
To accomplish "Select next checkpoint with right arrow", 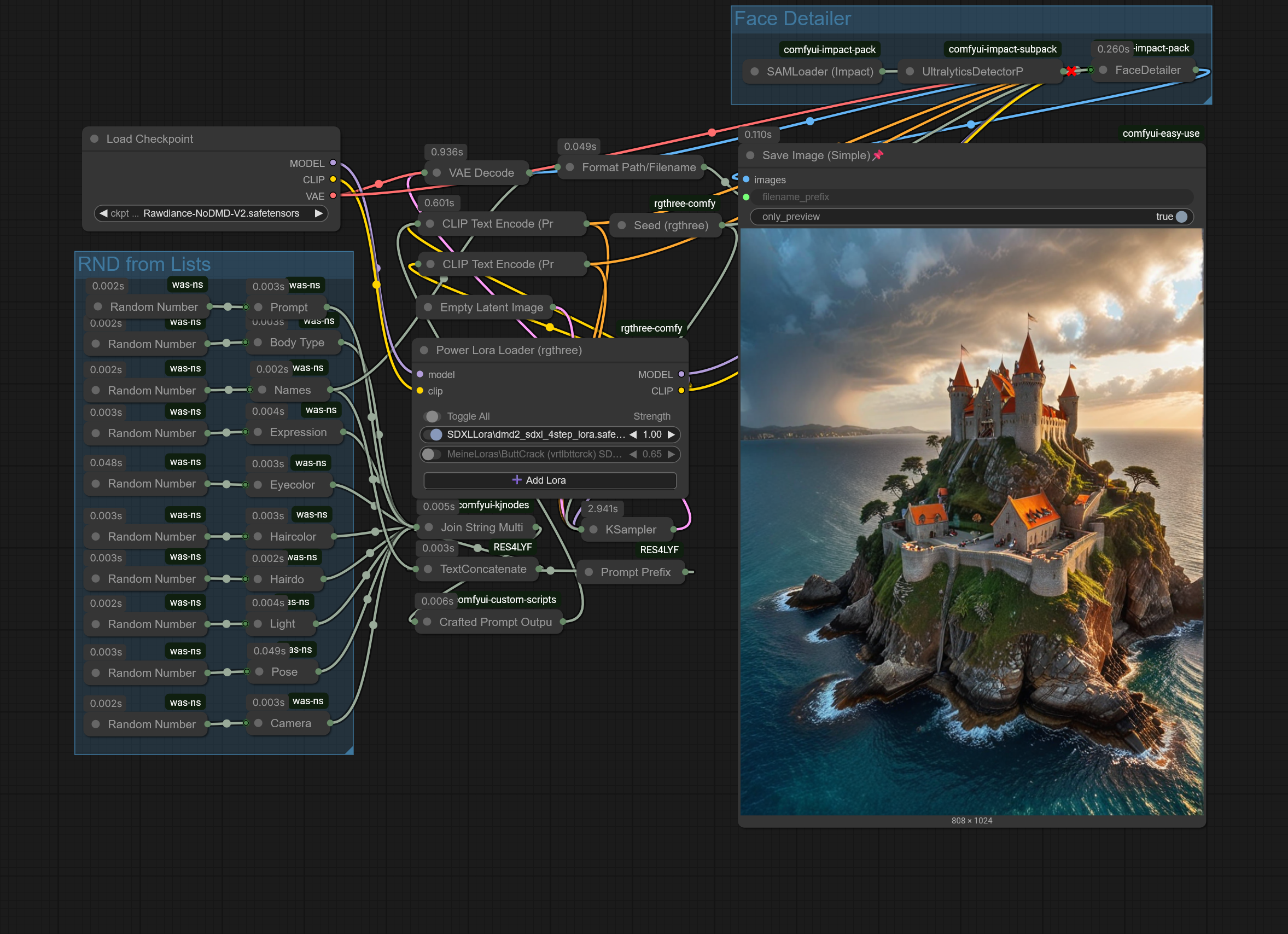I will (x=319, y=213).
